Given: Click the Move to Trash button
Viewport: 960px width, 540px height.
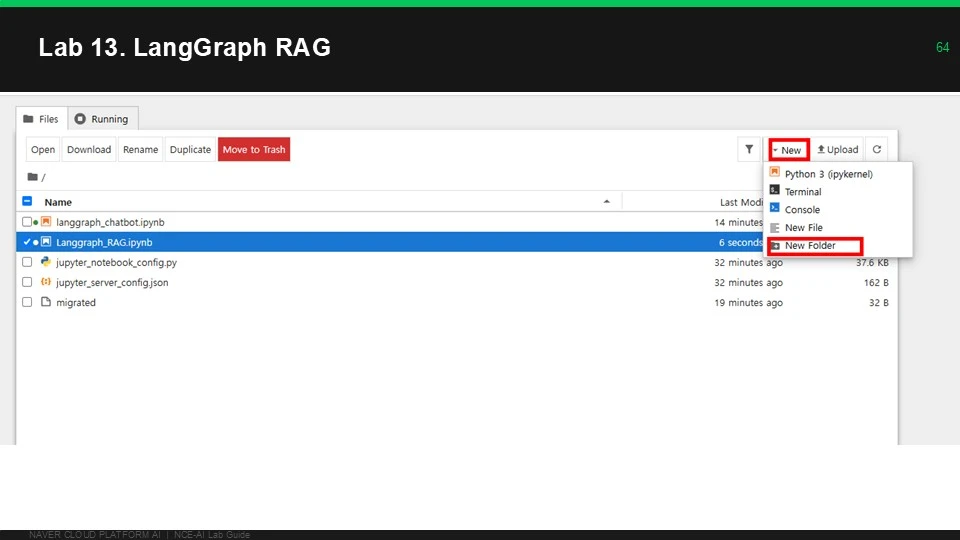Looking at the screenshot, I should tap(253, 149).
